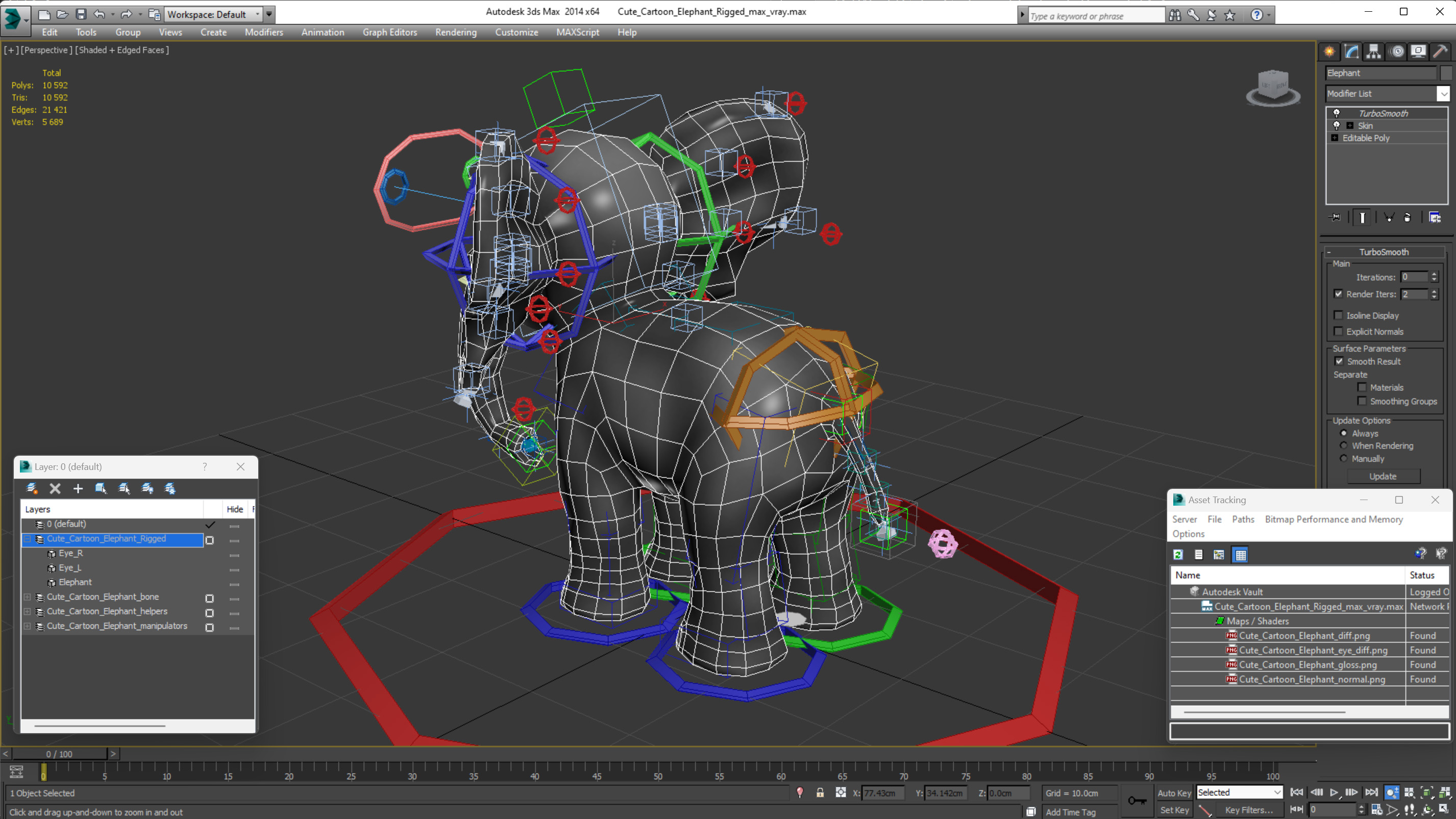Click the Open File toolbar icon
The image size is (1456, 819).
tap(62, 14)
